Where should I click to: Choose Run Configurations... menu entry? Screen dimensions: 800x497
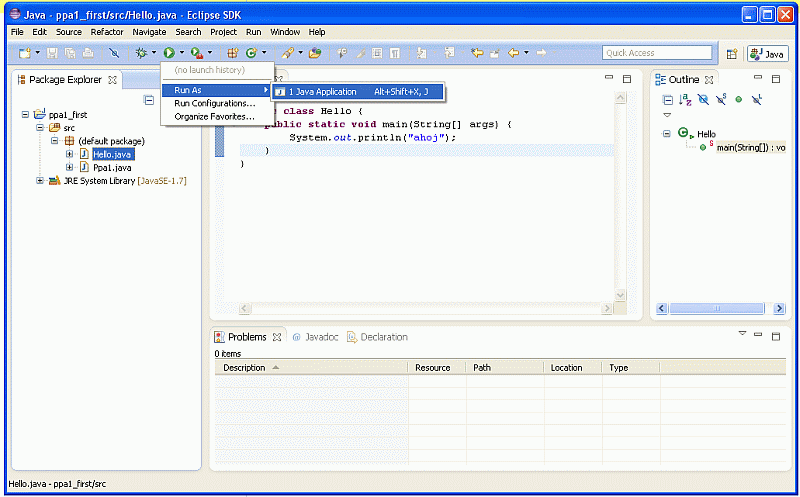214,104
